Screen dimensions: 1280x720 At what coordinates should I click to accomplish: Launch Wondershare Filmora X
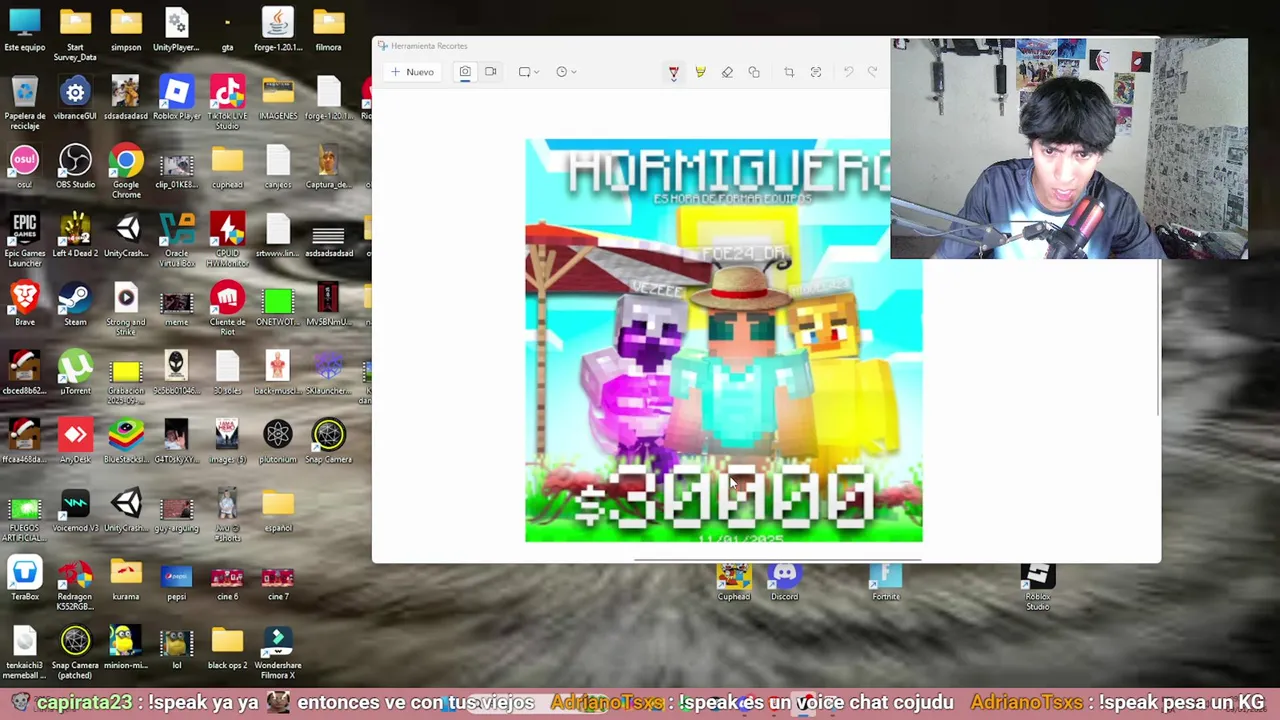pos(278,651)
